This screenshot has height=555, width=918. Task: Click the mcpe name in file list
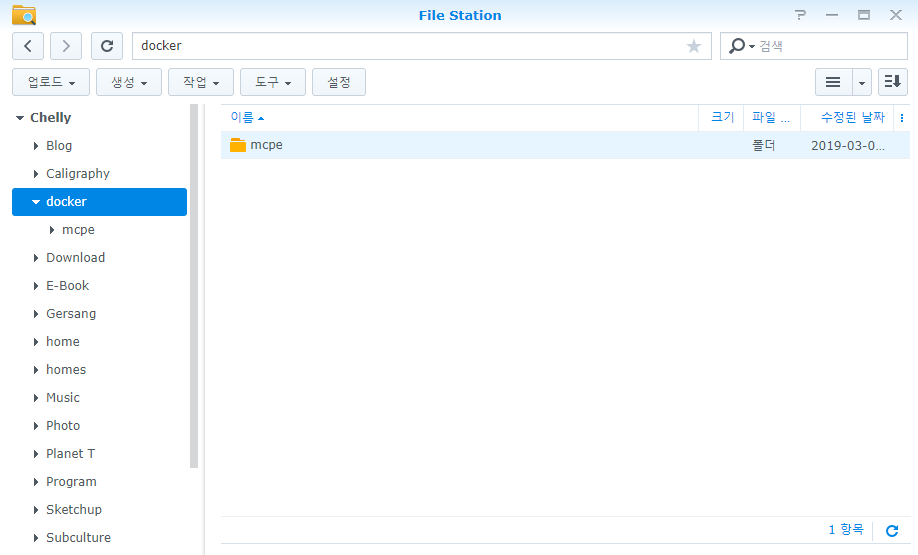point(266,145)
